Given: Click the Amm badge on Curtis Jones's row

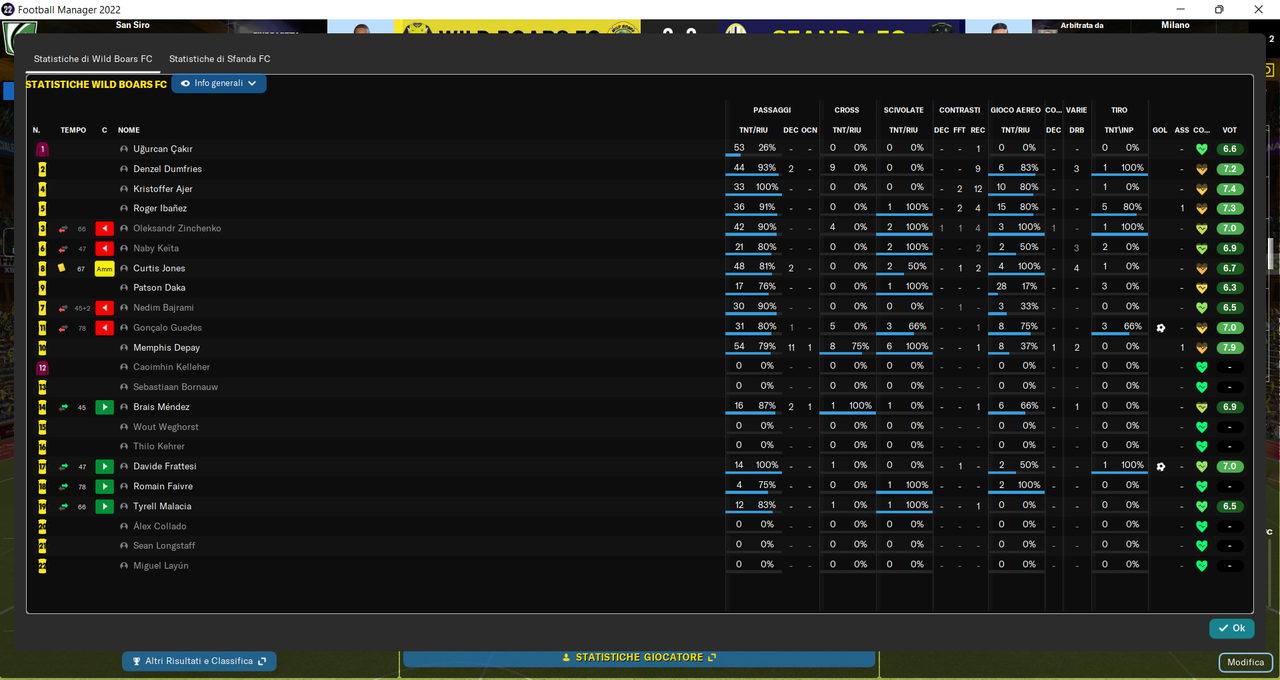Looking at the screenshot, I should [104, 268].
